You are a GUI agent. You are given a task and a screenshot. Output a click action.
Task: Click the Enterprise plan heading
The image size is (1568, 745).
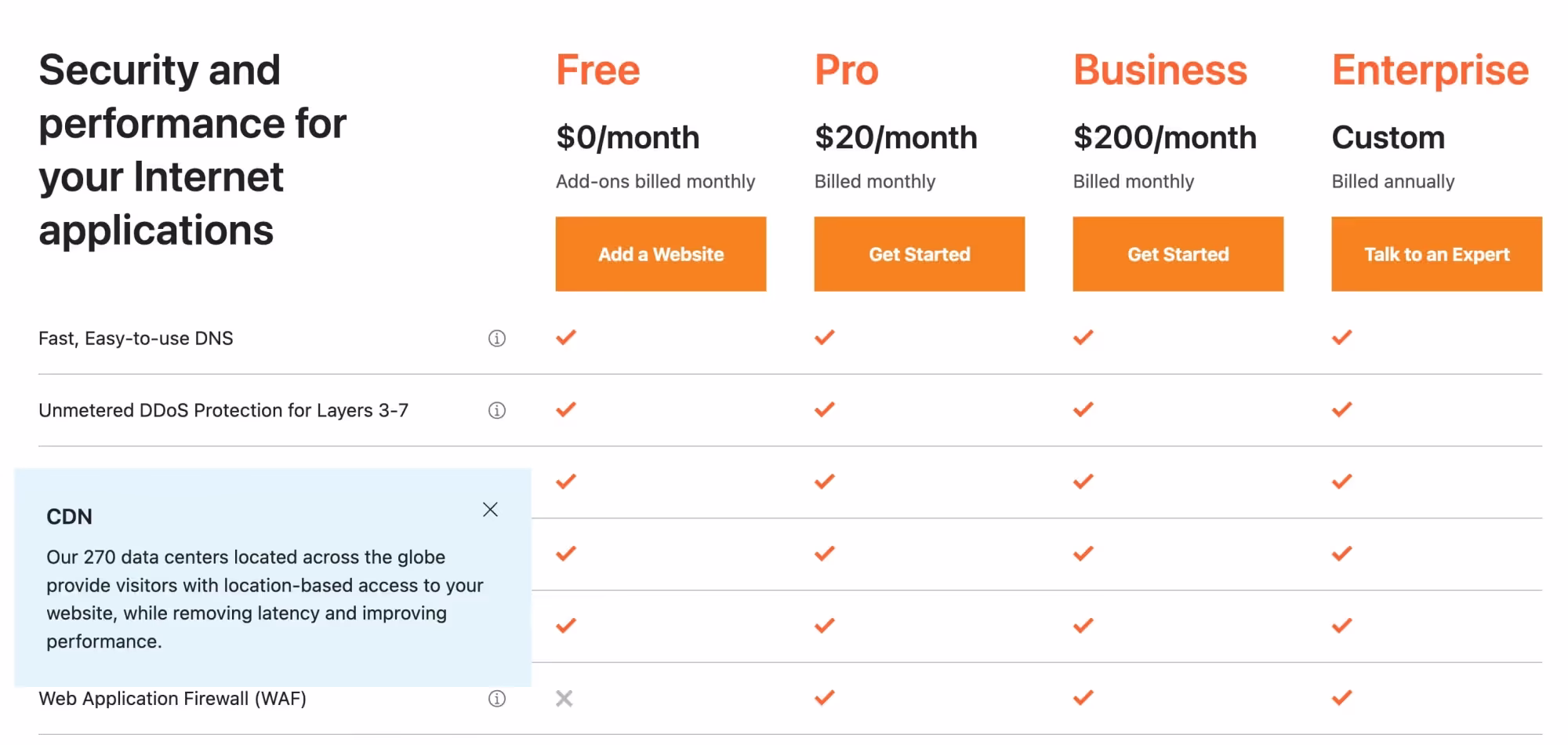[1431, 71]
